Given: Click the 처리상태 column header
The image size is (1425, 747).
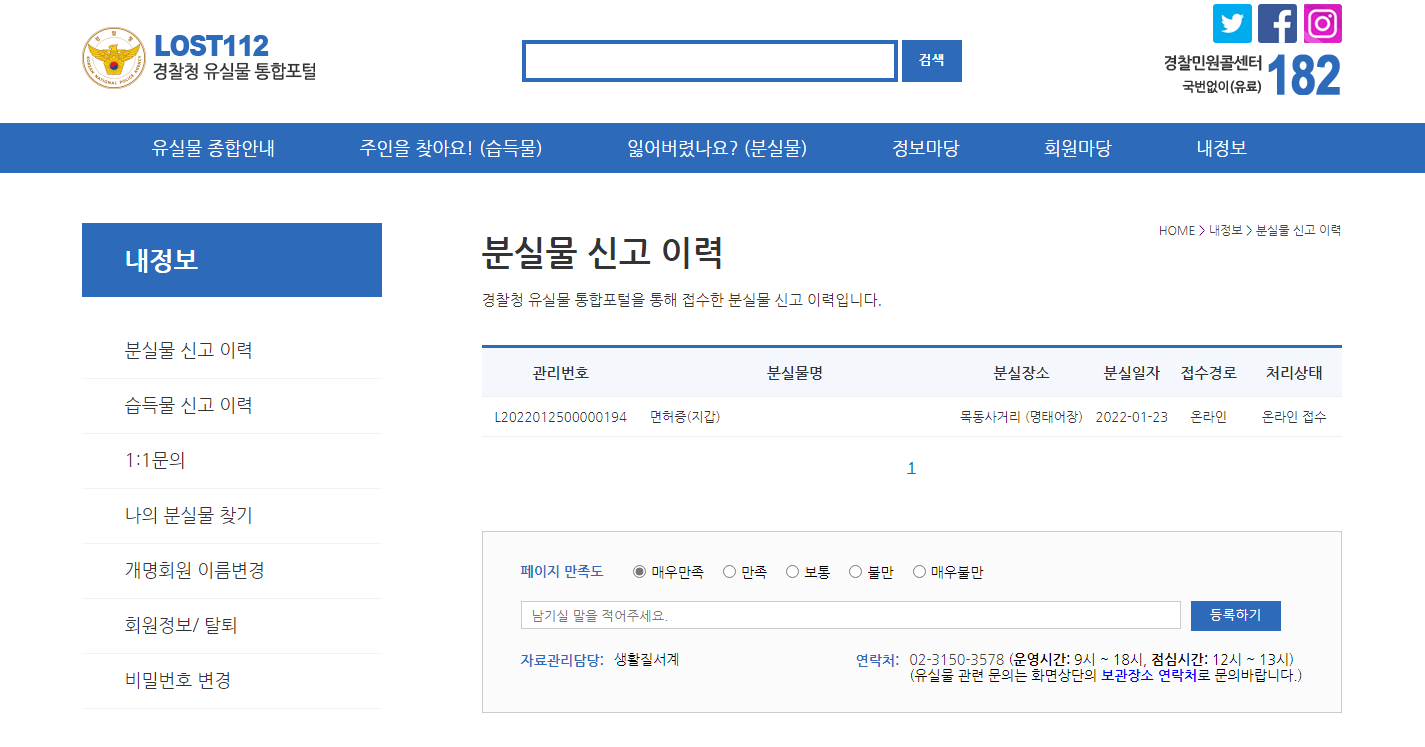Looking at the screenshot, I should click(1294, 373).
